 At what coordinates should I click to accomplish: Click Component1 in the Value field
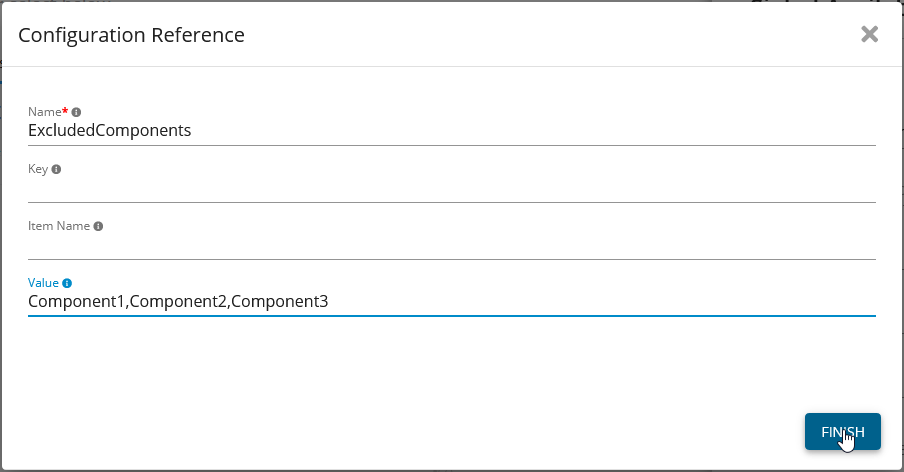point(76,301)
